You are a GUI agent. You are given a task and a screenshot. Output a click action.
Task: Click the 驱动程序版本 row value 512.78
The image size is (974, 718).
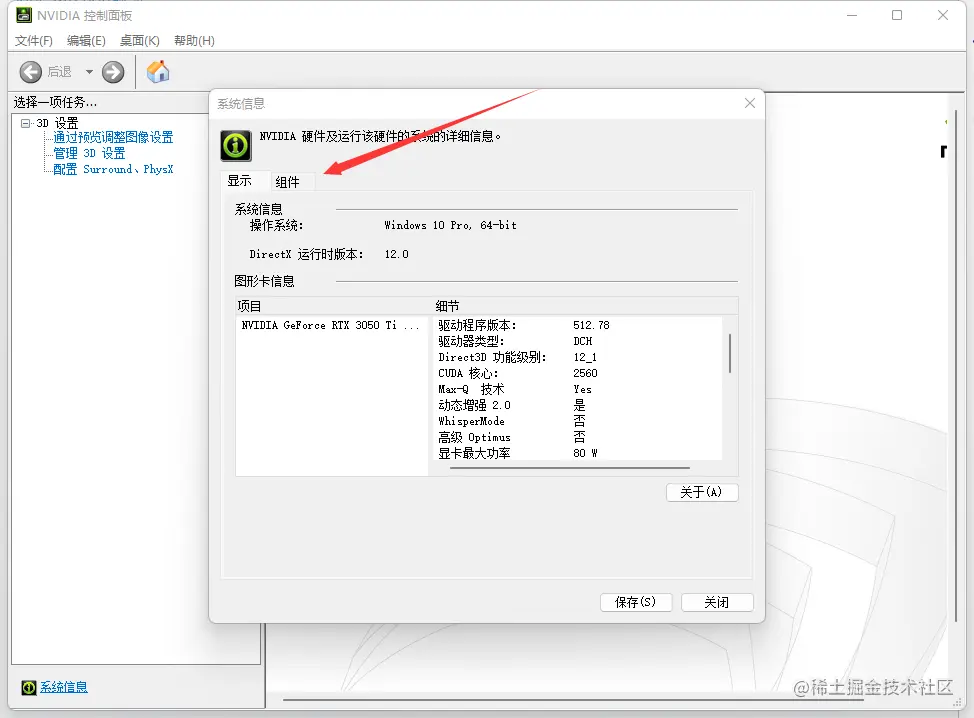[591, 325]
